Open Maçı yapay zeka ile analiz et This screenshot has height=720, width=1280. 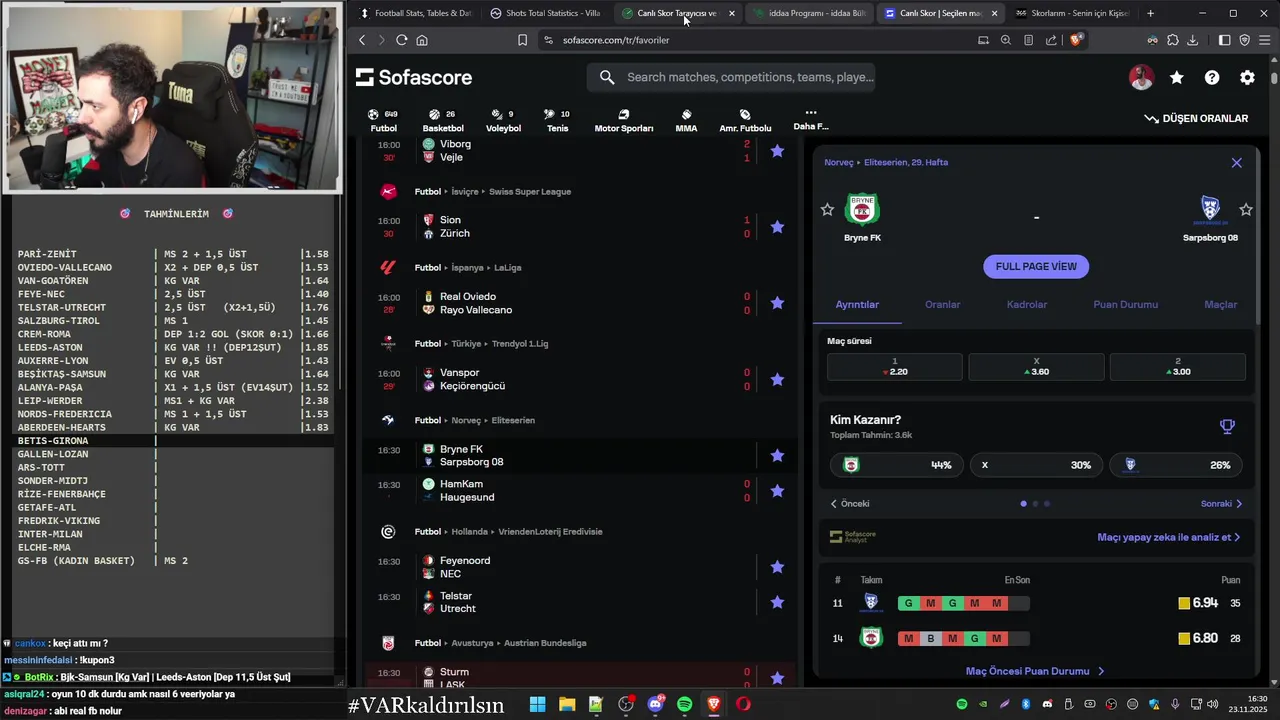tap(1169, 537)
